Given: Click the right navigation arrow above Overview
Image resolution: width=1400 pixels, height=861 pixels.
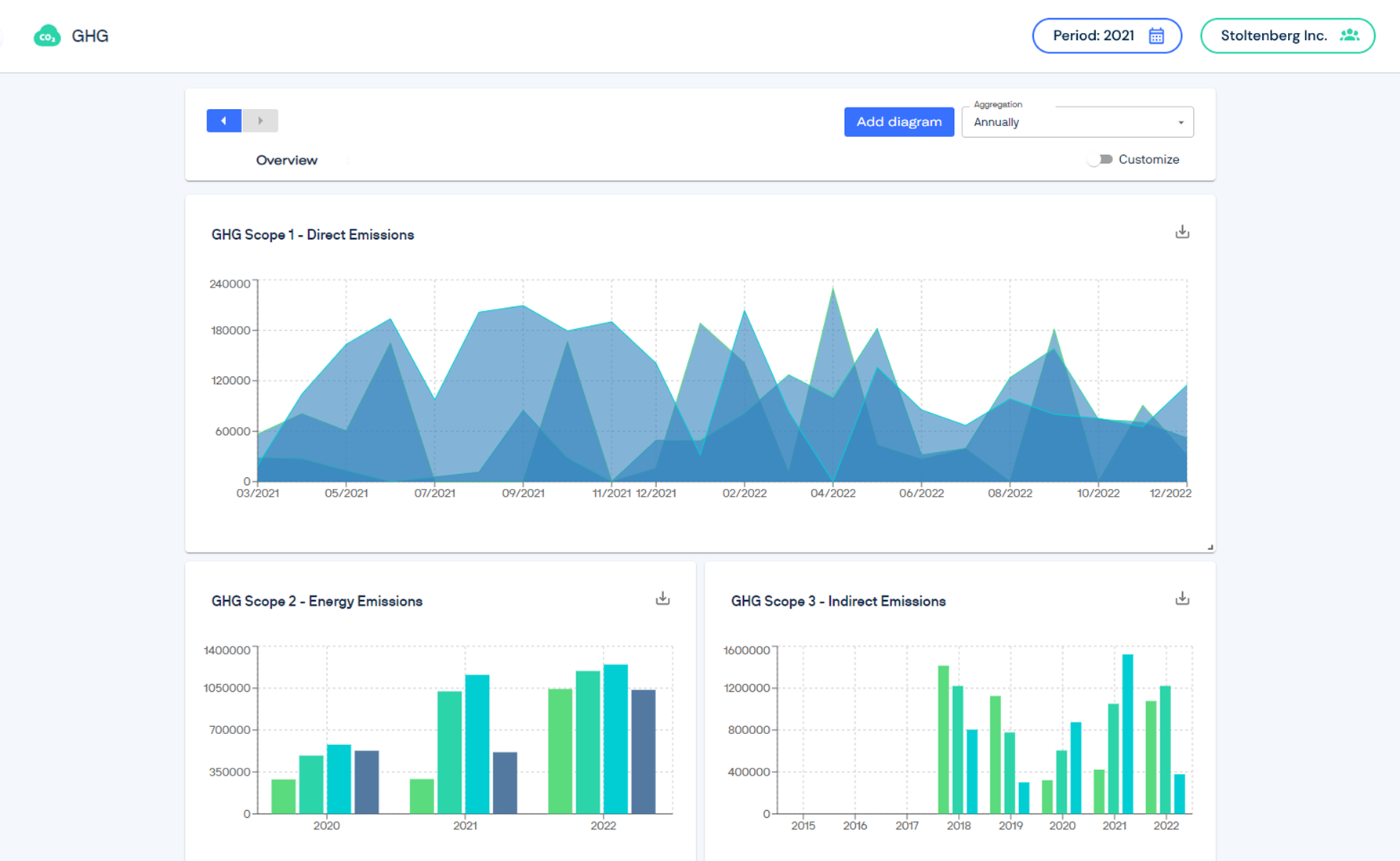Looking at the screenshot, I should (x=261, y=120).
